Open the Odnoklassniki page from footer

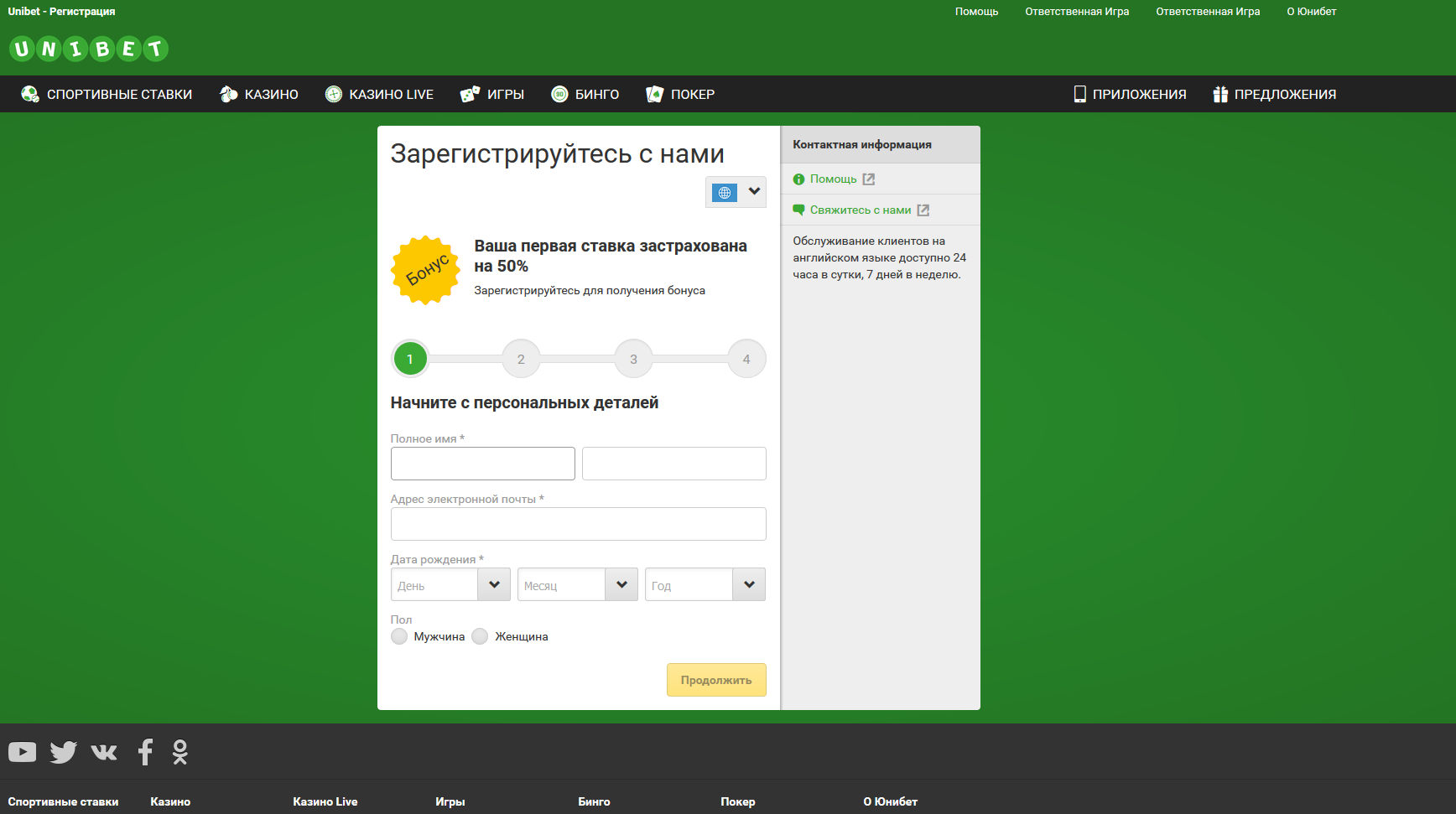pyautogui.click(x=180, y=752)
